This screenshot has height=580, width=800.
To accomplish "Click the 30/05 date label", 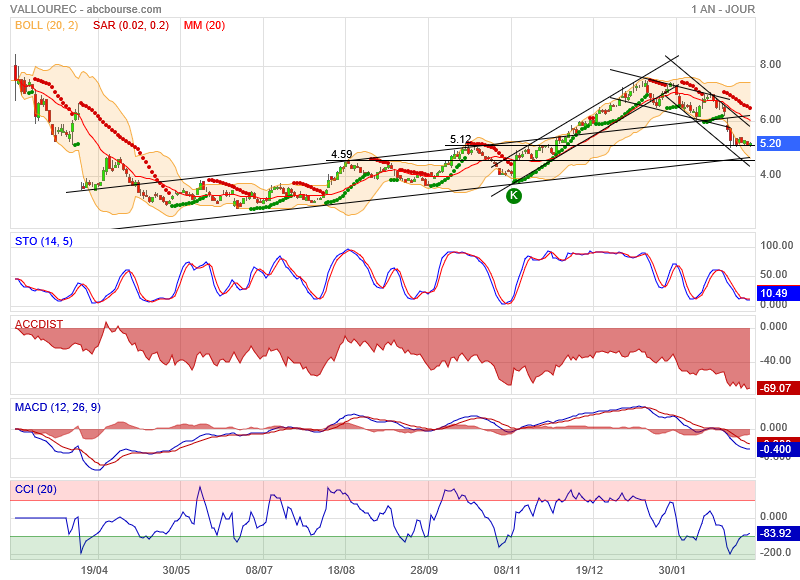I will (176, 570).
